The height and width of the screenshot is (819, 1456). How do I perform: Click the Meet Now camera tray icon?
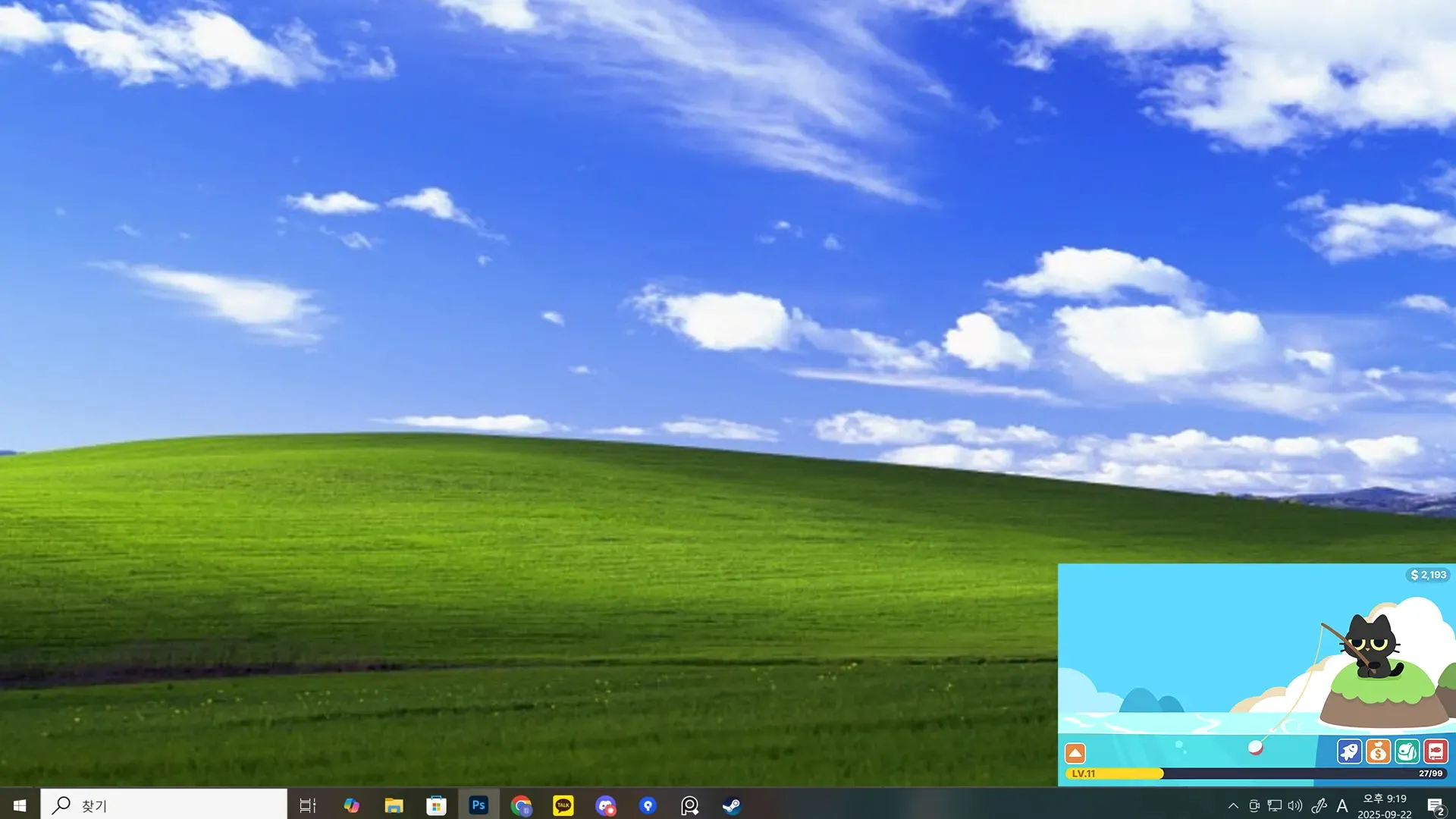pos(1254,805)
